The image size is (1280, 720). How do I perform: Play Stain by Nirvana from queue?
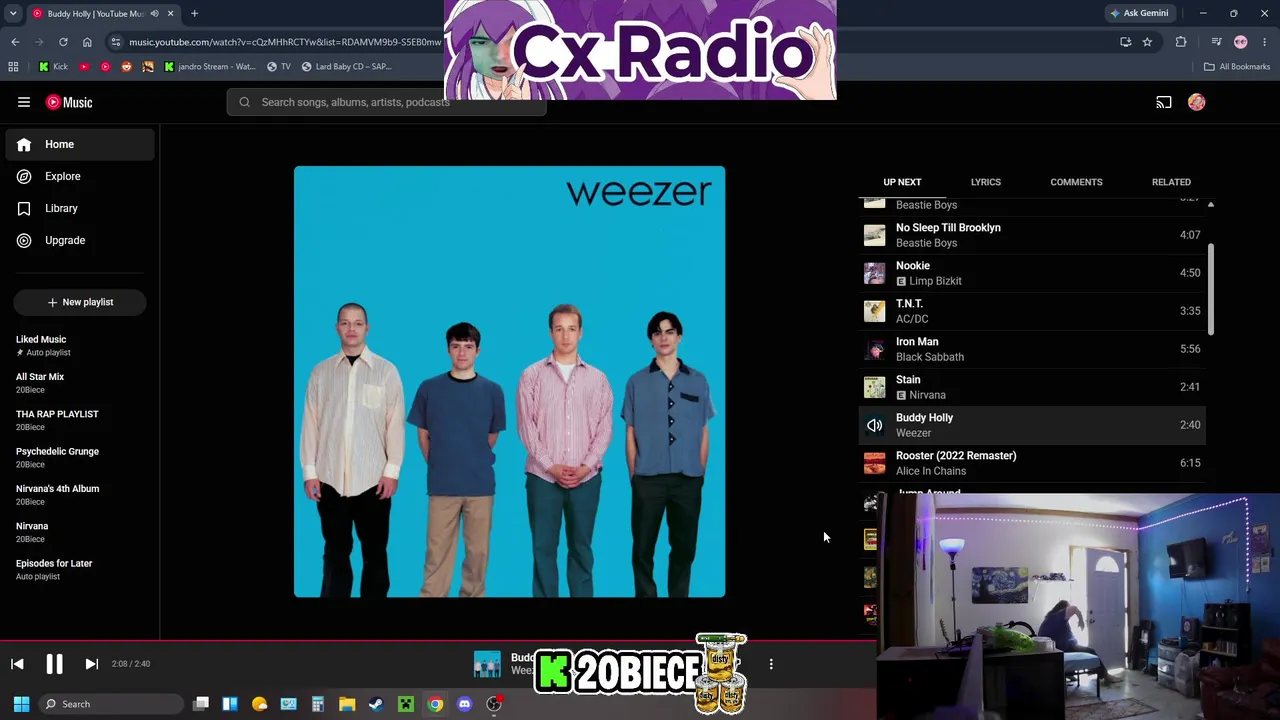pyautogui.click(x=1032, y=387)
